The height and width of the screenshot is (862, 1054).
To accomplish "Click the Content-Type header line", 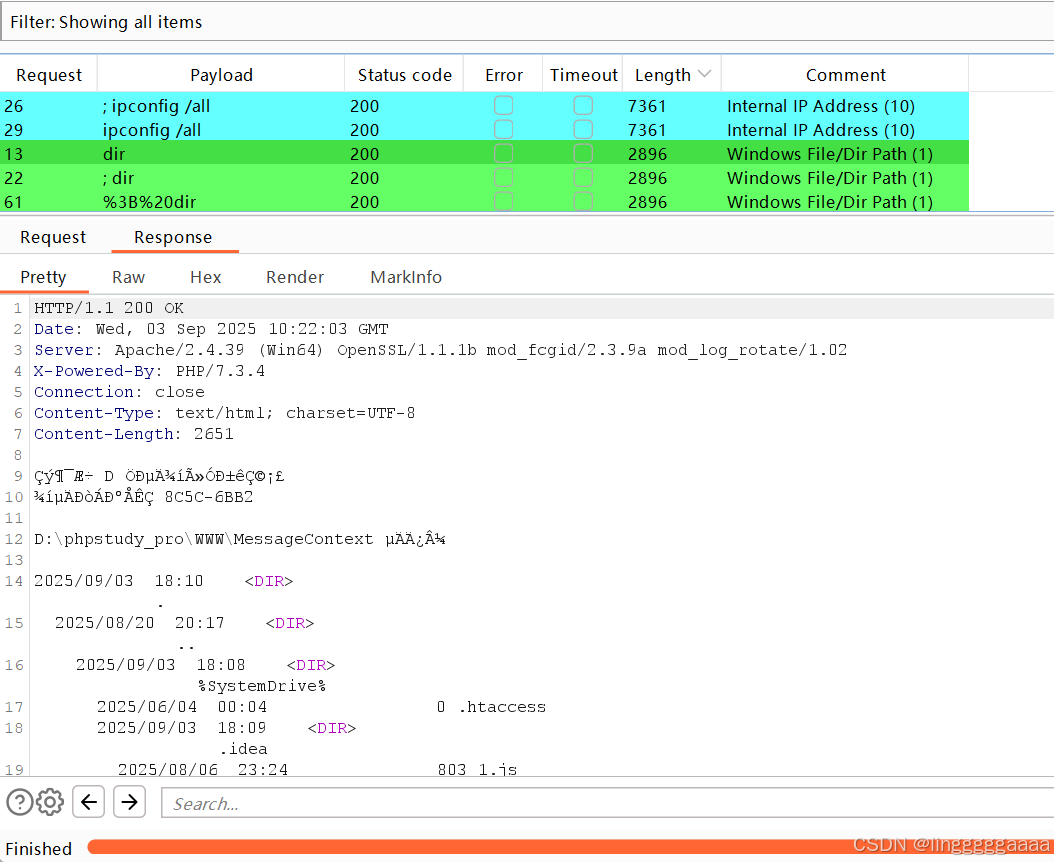I will coord(225,413).
